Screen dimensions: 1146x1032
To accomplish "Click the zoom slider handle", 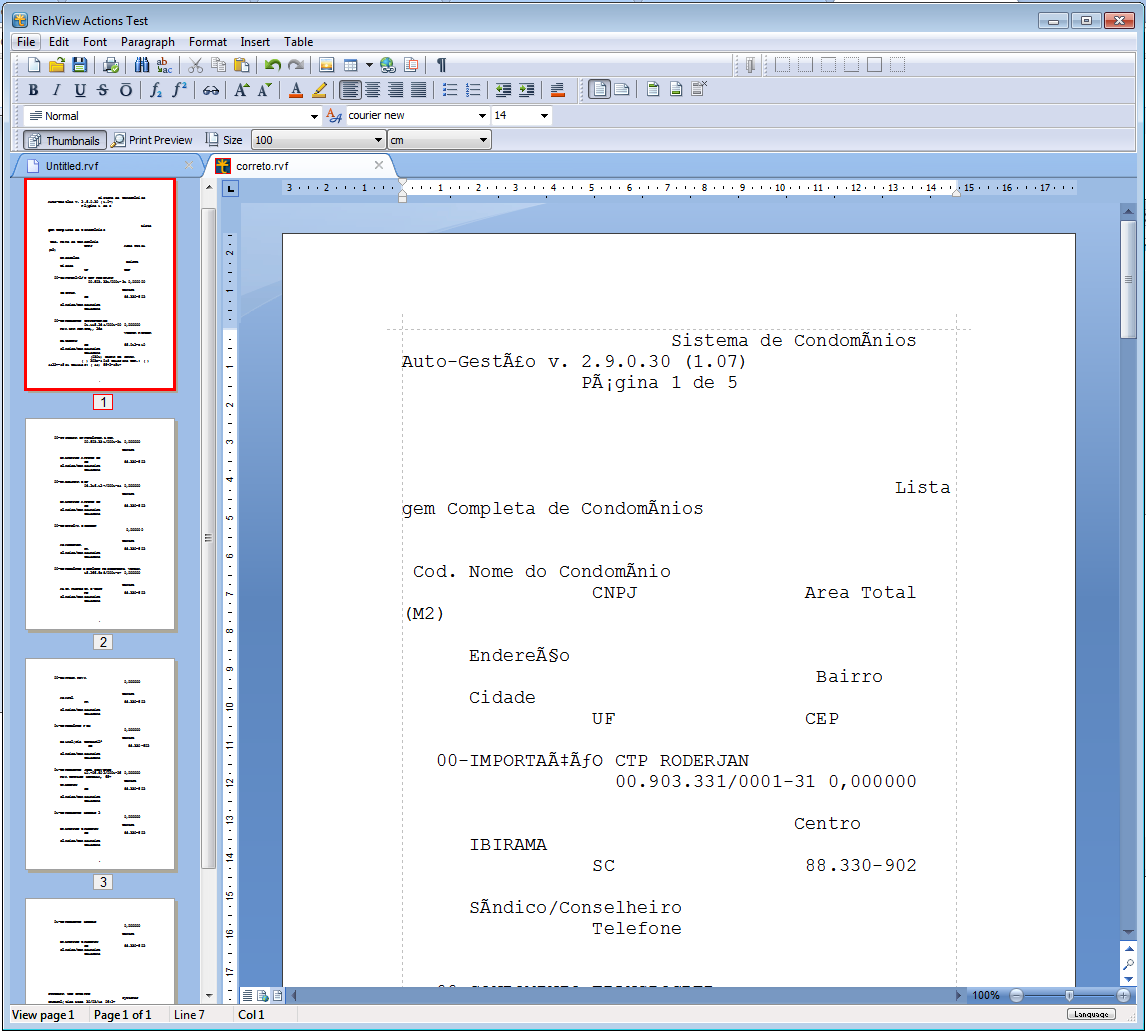I will click(x=1069, y=995).
